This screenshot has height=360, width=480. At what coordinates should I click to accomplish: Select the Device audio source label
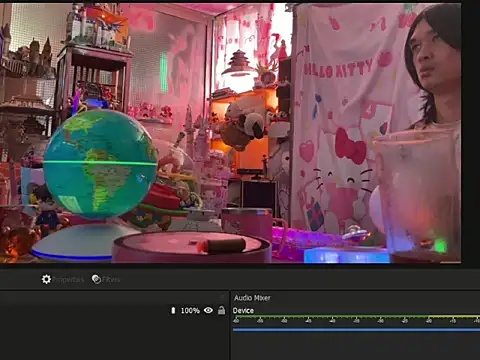click(243, 311)
